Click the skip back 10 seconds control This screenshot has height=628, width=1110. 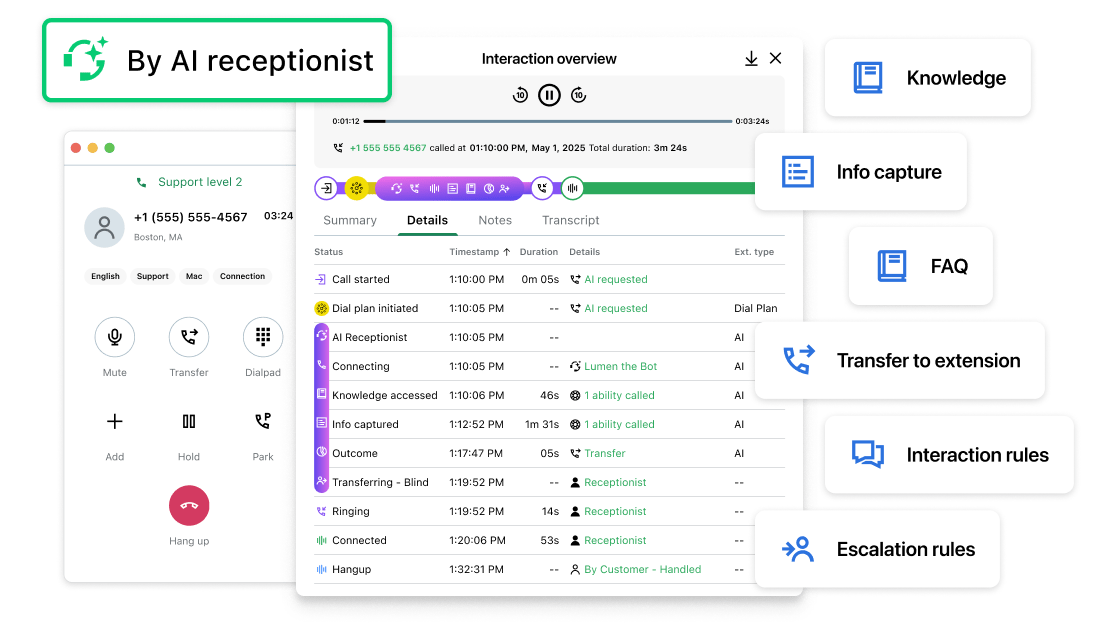pyautogui.click(x=520, y=94)
